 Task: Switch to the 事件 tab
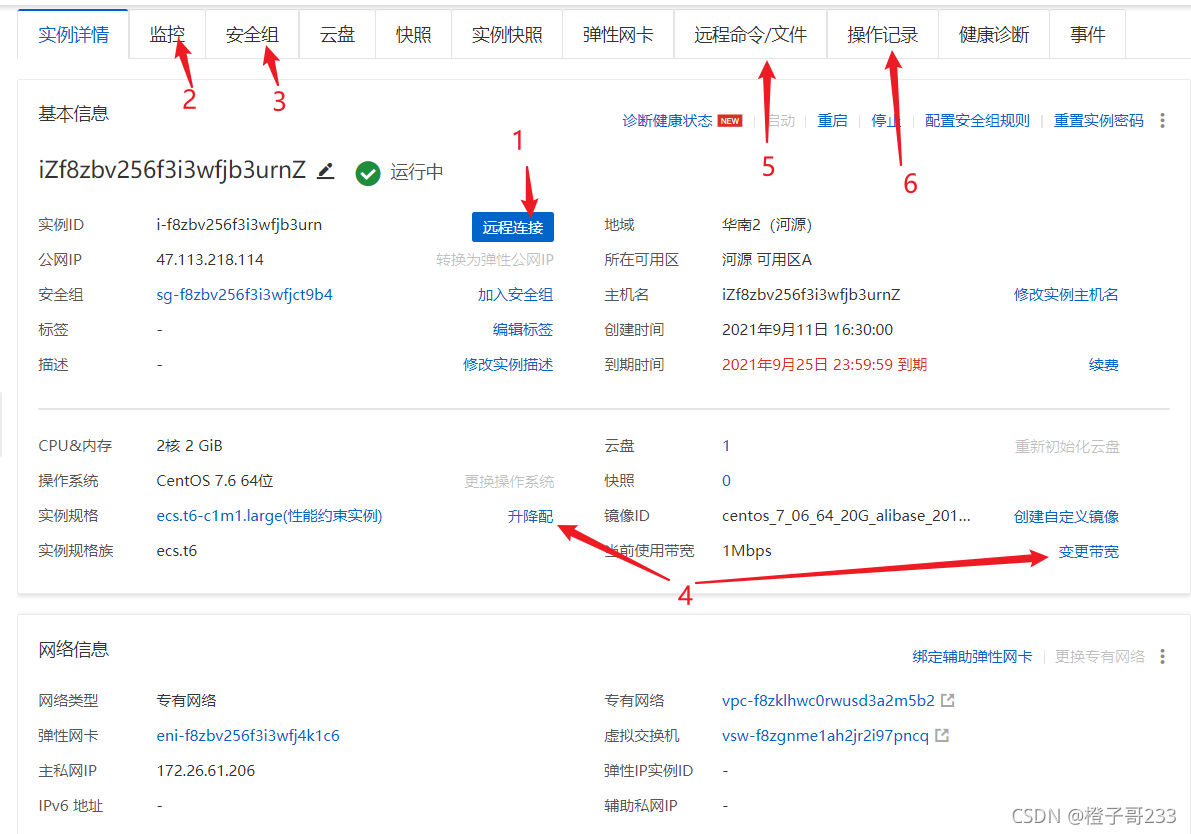coord(1087,34)
